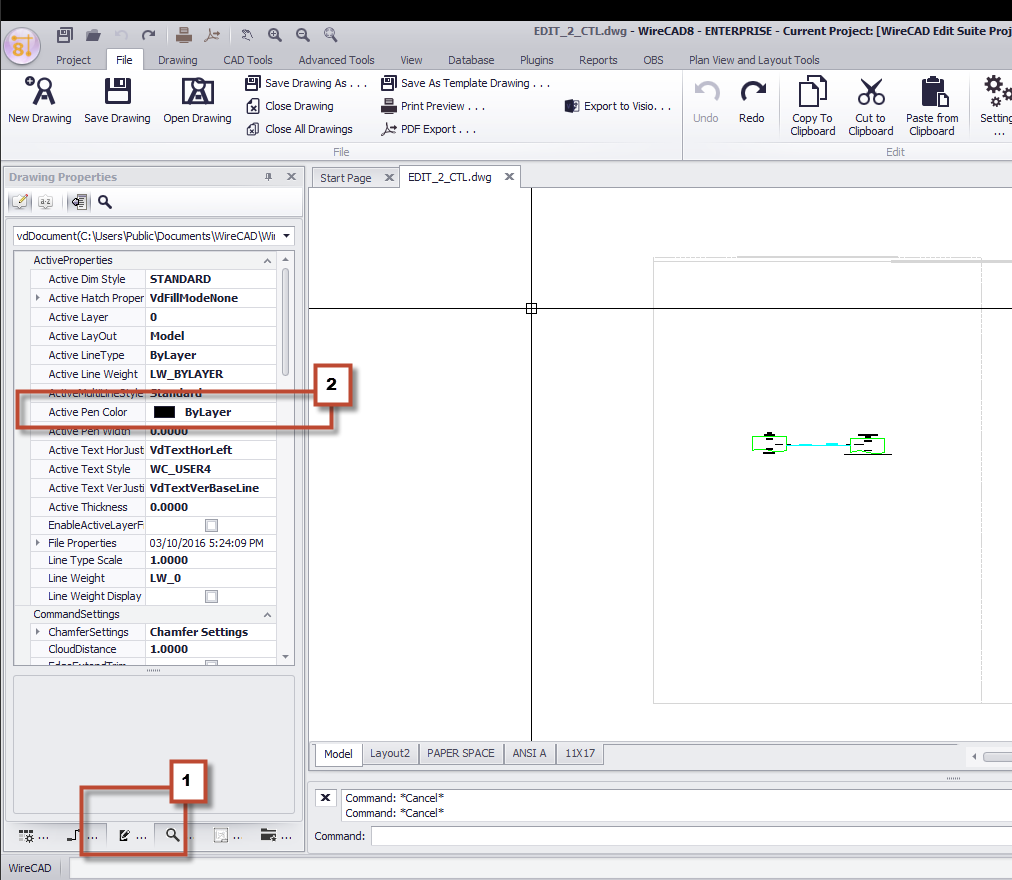Collapse the ActiveProperties section
This screenshot has height=880, width=1012.
pos(267,261)
